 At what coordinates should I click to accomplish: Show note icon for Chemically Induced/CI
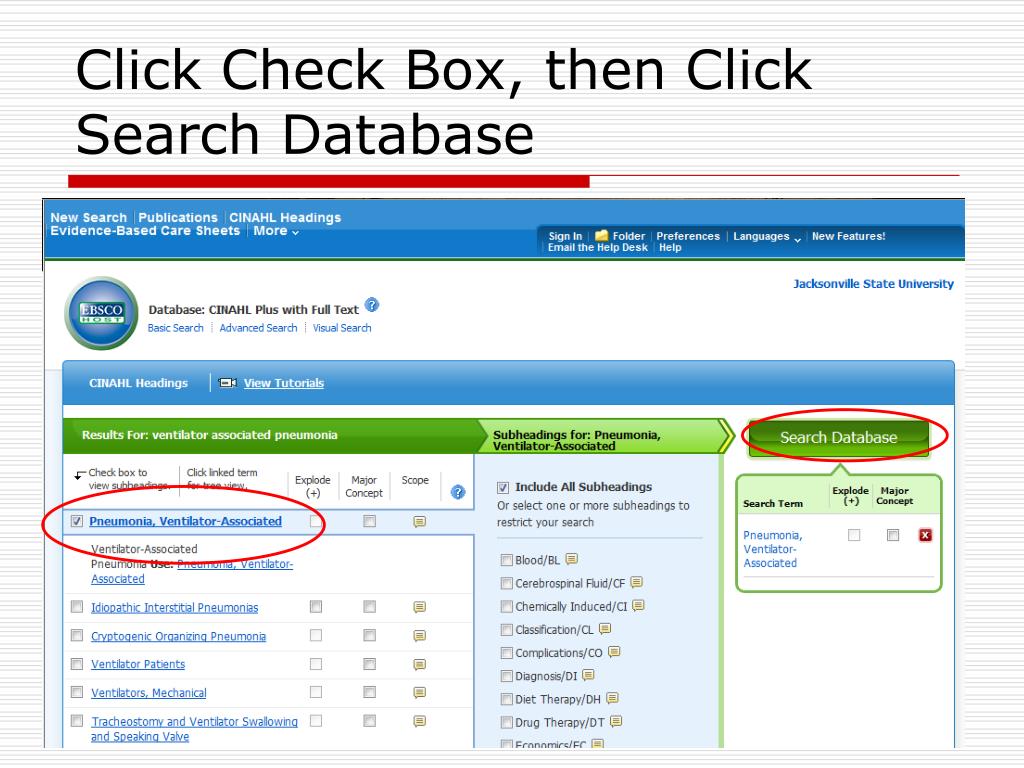click(639, 606)
